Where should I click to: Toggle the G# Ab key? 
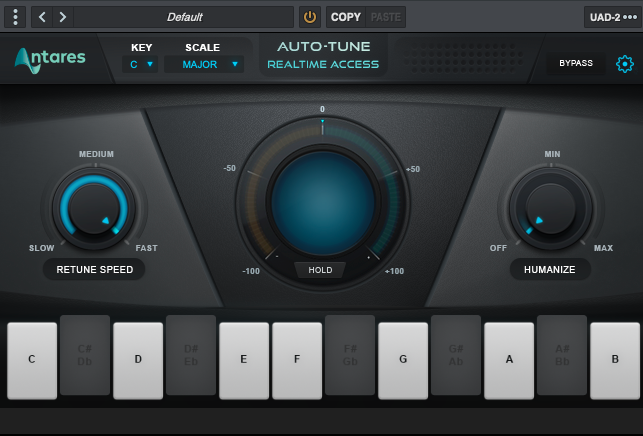456,355
